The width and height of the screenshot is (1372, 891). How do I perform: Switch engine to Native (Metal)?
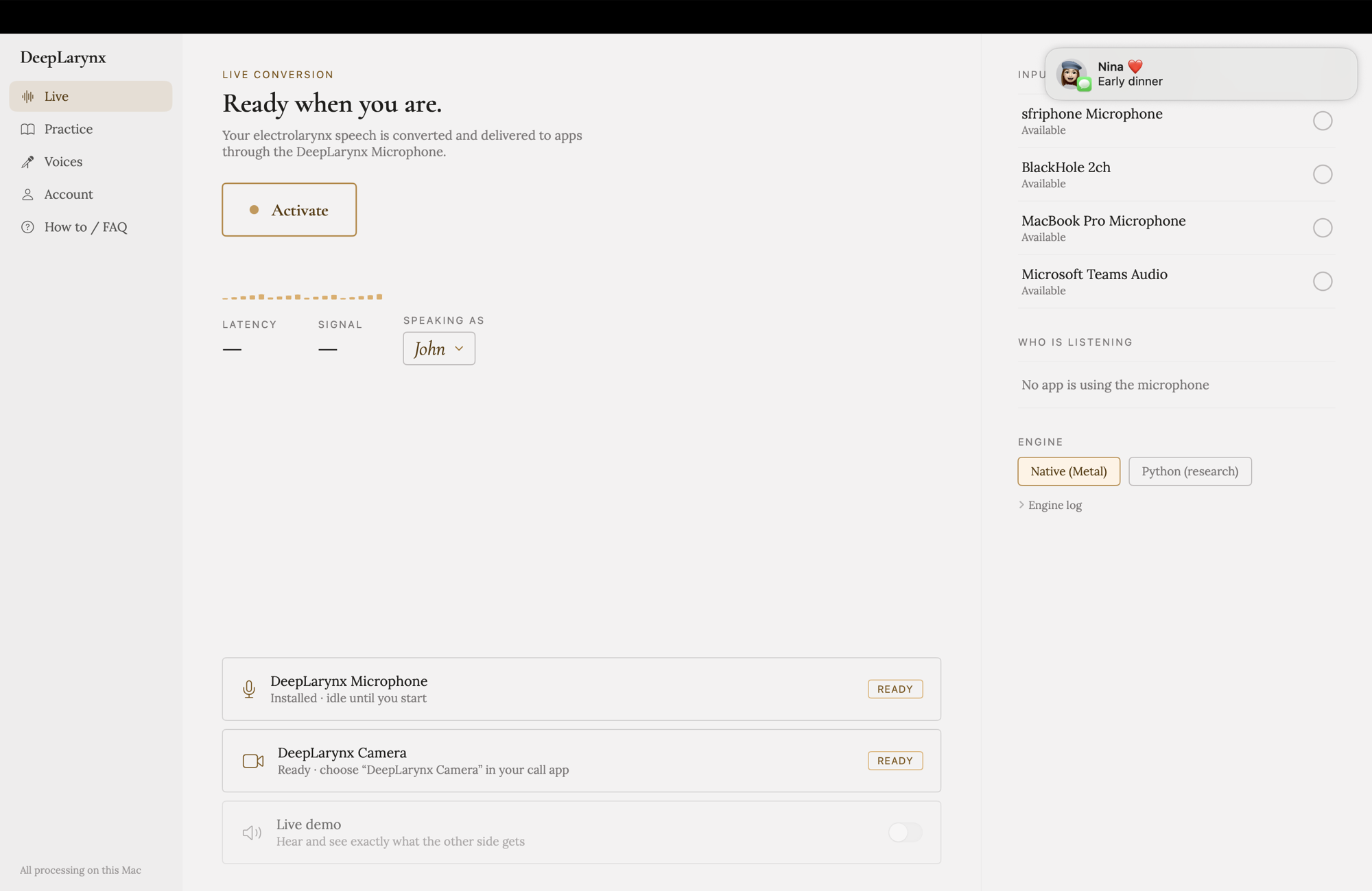click(1069, 471)
